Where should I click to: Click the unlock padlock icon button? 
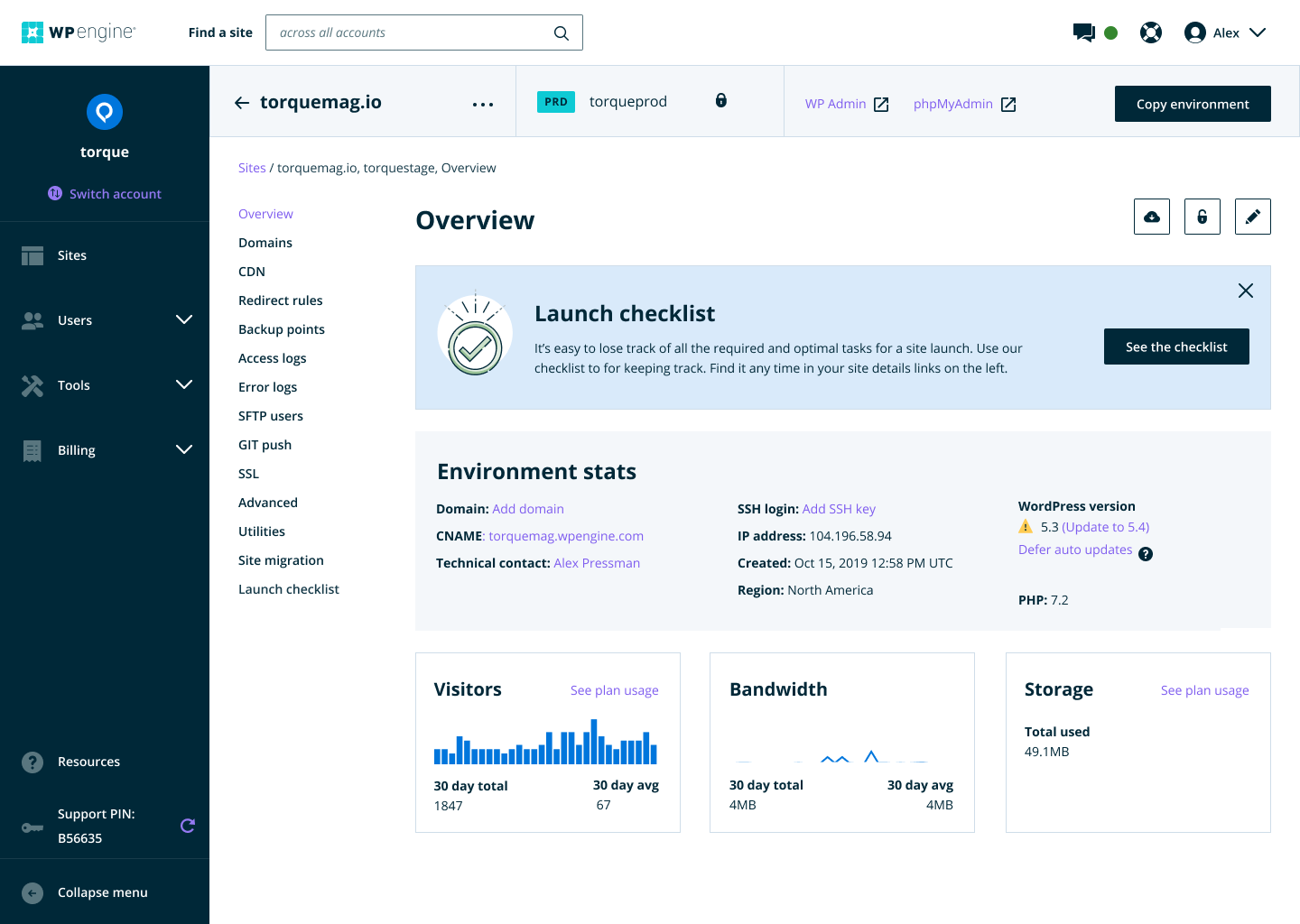point(1202,217)
